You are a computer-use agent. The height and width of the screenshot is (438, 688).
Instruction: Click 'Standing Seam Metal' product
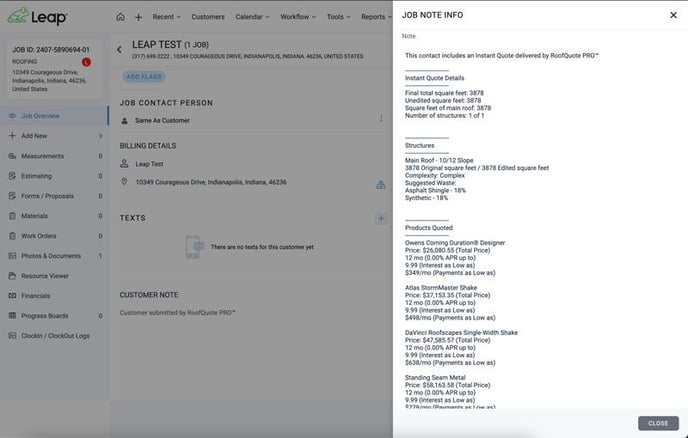pyautogui.click(x=435, y=377)
